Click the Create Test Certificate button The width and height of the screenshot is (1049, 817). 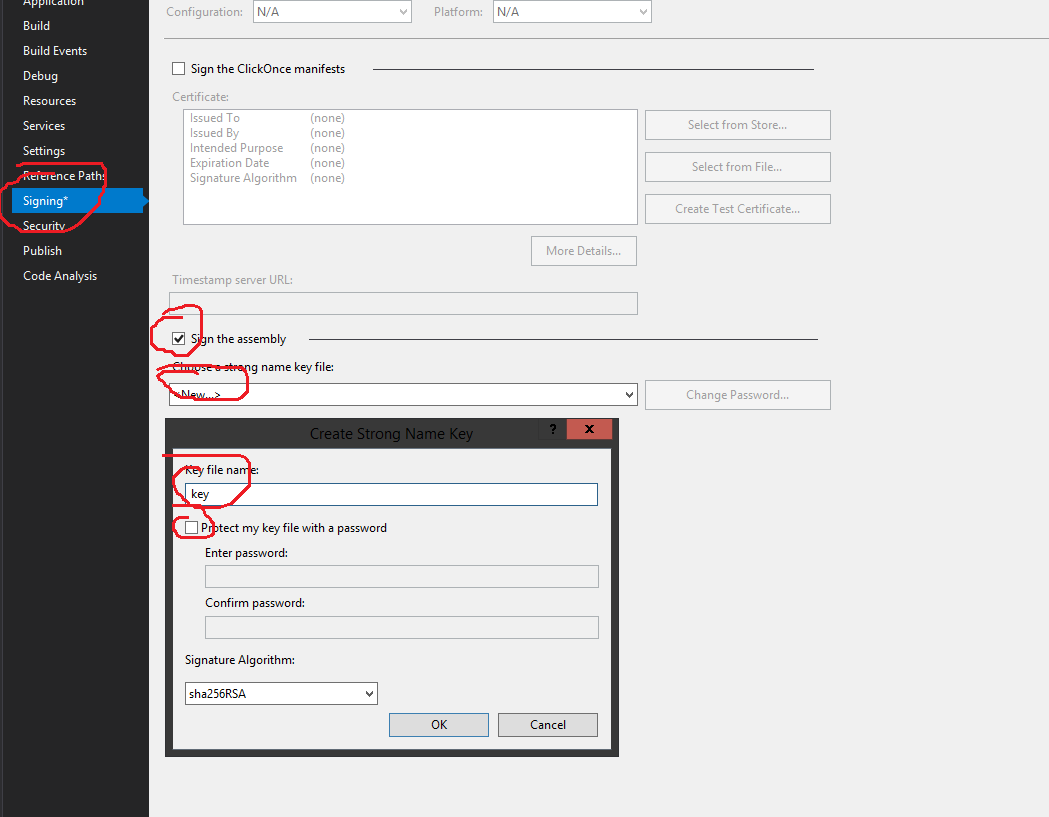(737, 208)
